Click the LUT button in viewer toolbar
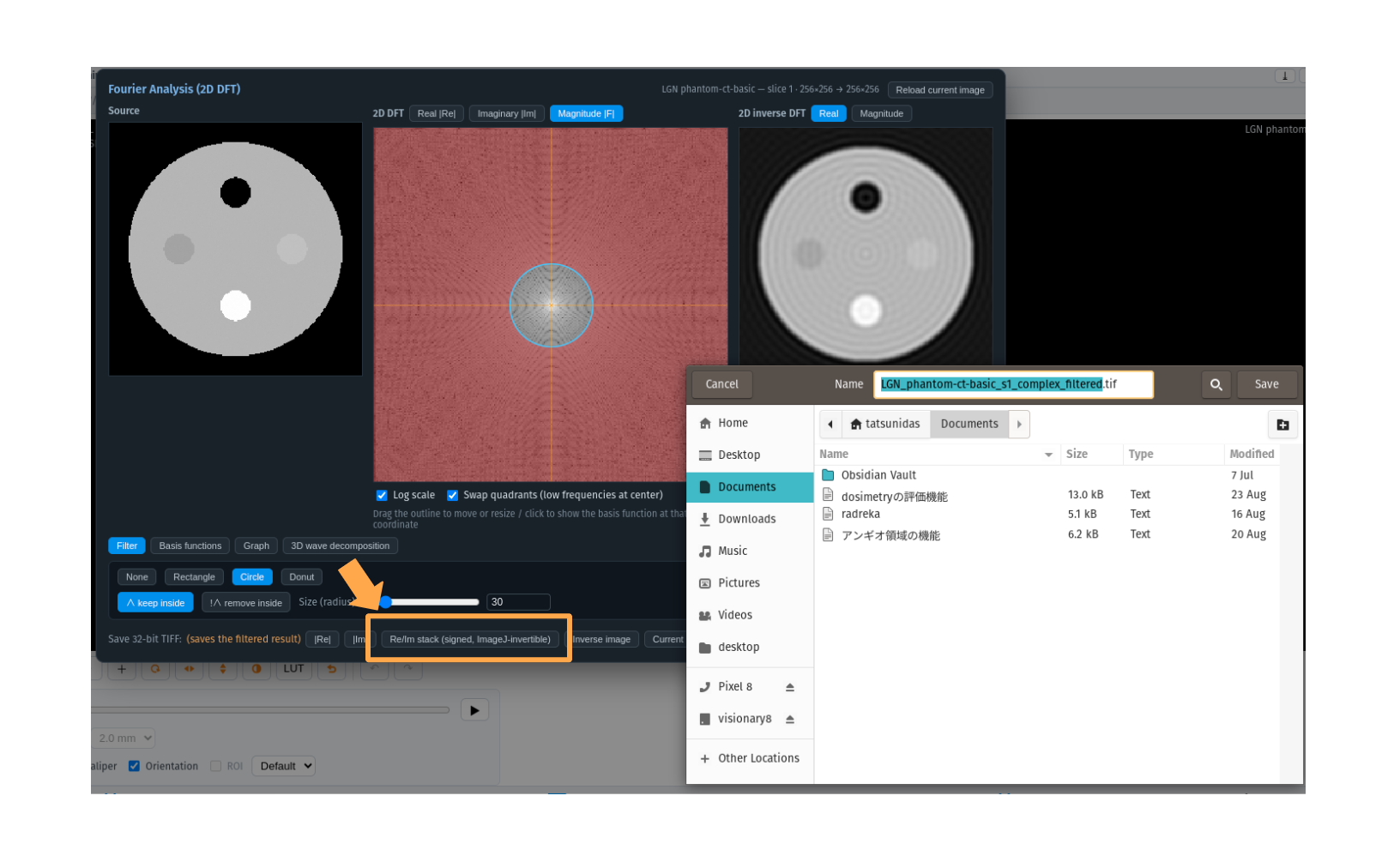Viewport: 1394px width, 868px height. pyautogui.click(x=293, y=669)
